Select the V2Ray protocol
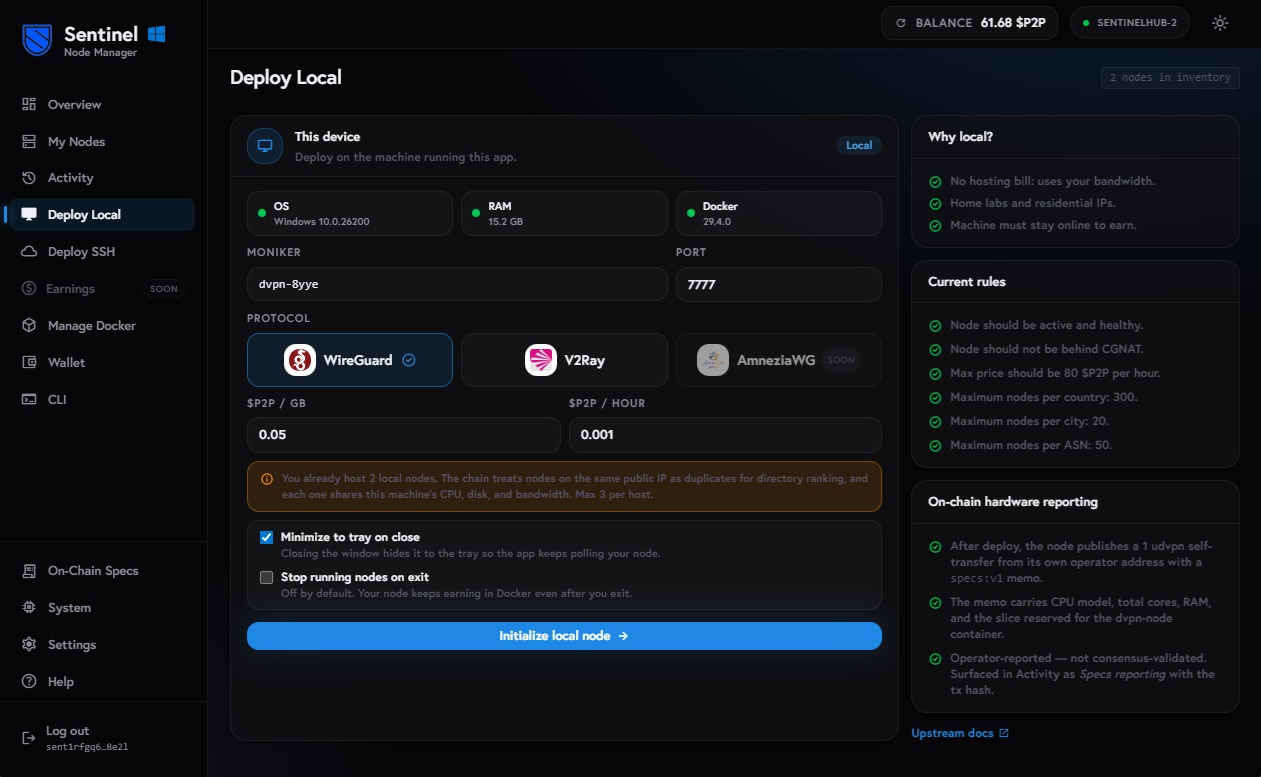 (x=564, y=360)
